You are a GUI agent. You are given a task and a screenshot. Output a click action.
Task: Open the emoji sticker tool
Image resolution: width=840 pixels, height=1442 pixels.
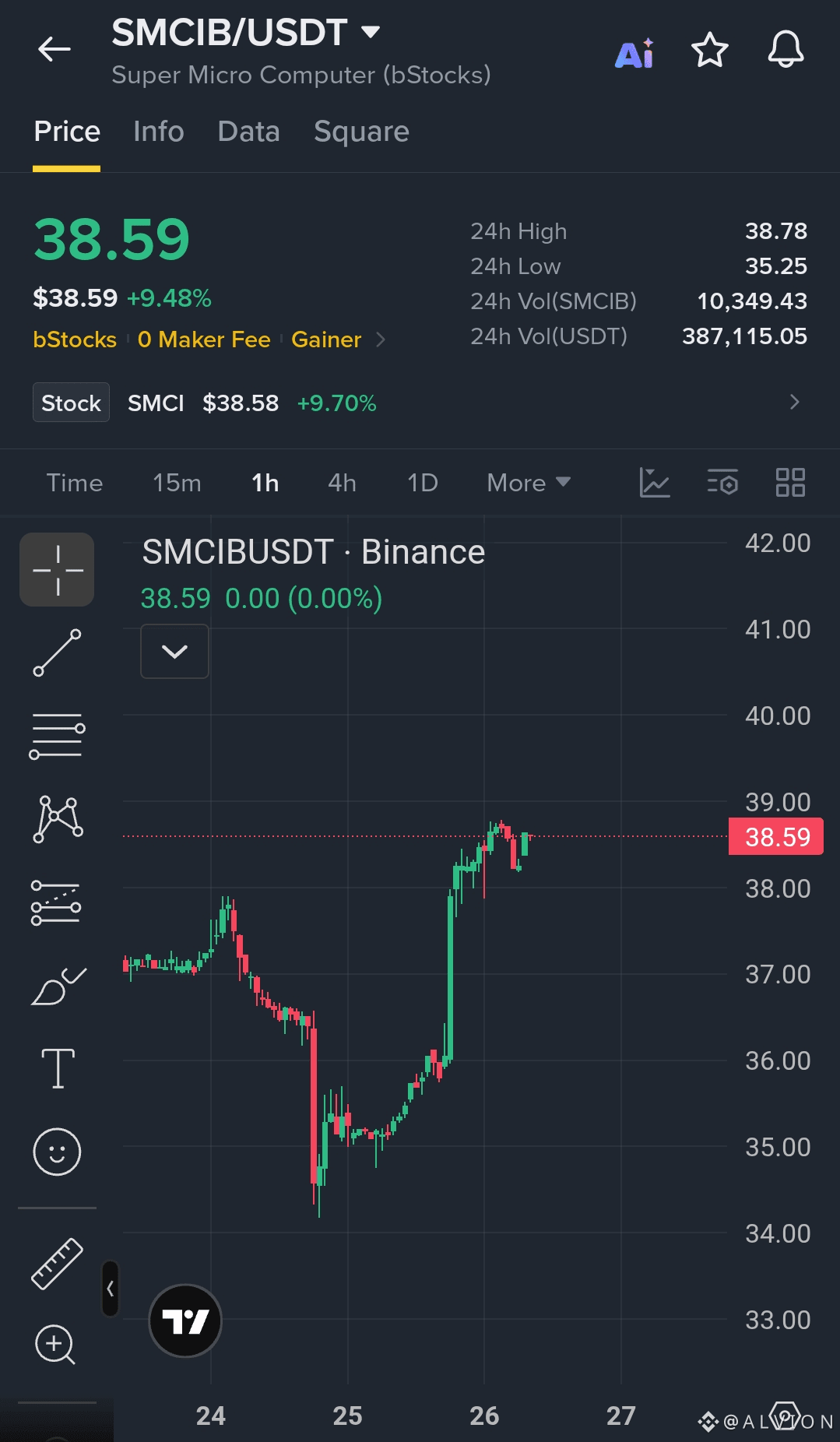point(57,1152)
